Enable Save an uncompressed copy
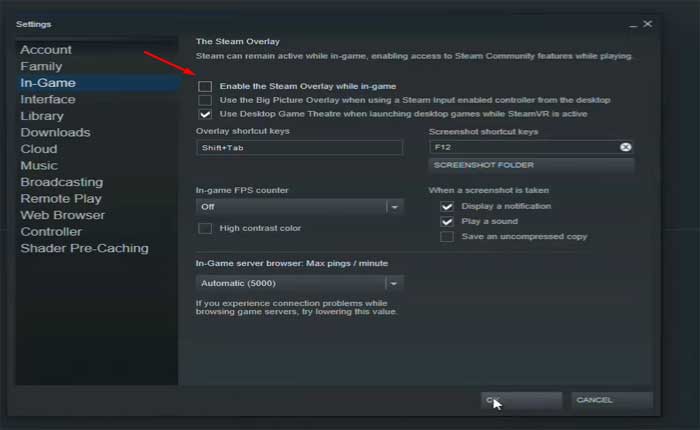This screenshot has width=700, height=430. pyautogui.click(x=448, y=237)
